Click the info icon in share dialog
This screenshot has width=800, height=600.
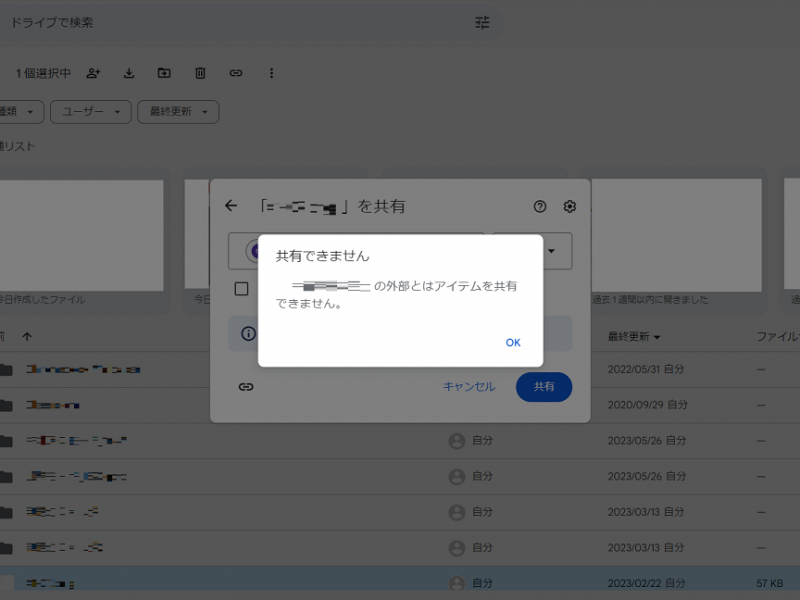point(248,334)
